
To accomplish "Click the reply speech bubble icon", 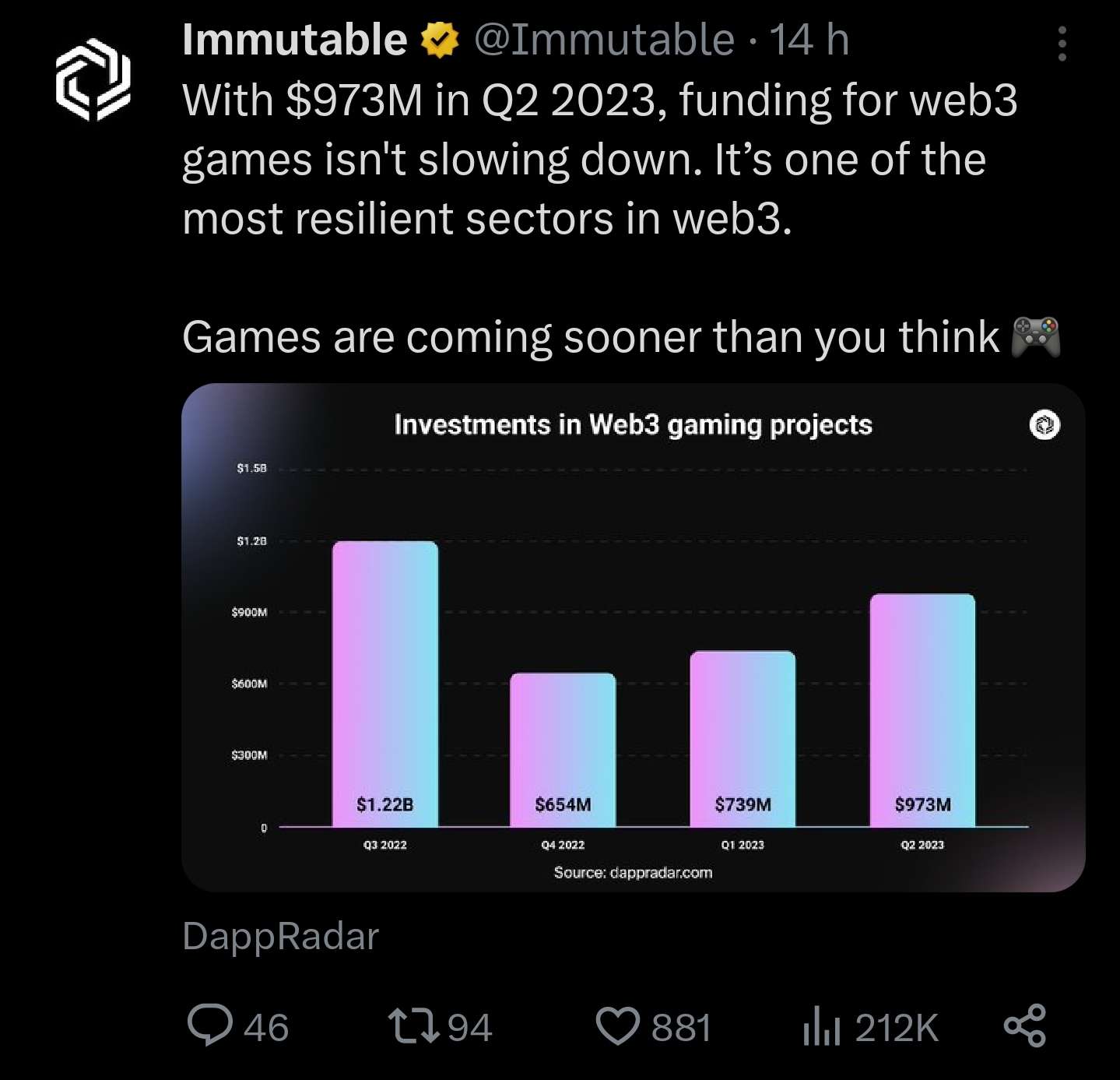I will click(x=210, y=1025).
